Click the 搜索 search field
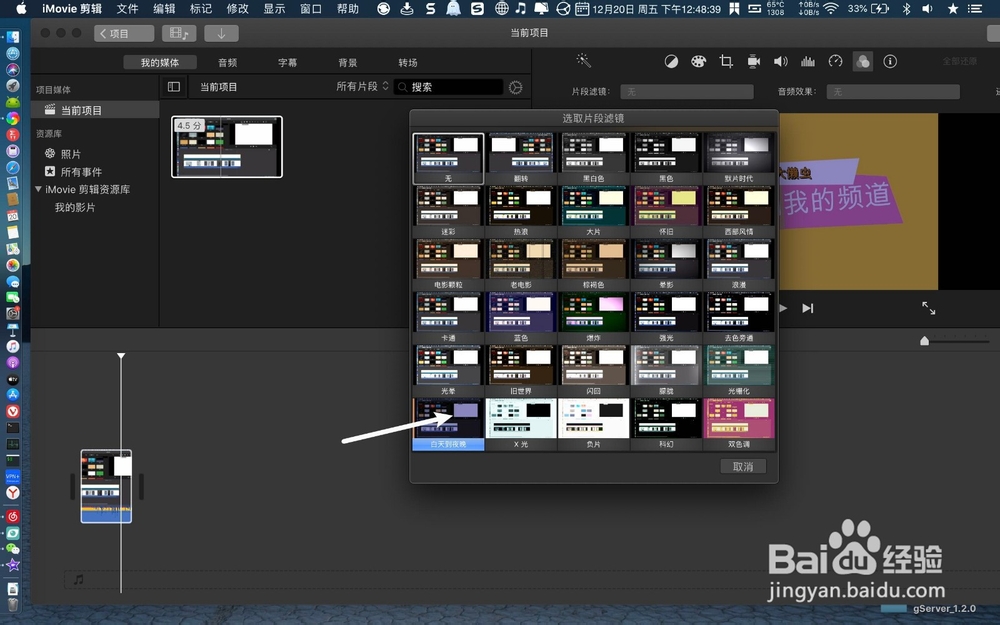This screenshot has width=1000, height=625. [x=449, y=87]
